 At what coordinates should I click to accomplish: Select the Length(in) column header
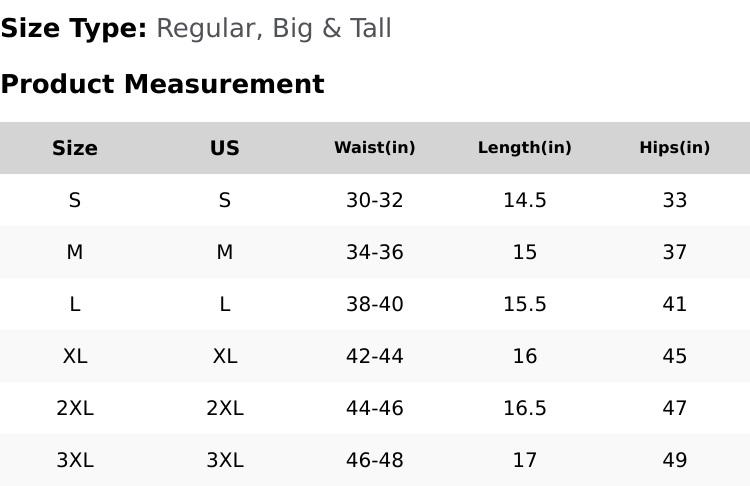tap(525, 148)
